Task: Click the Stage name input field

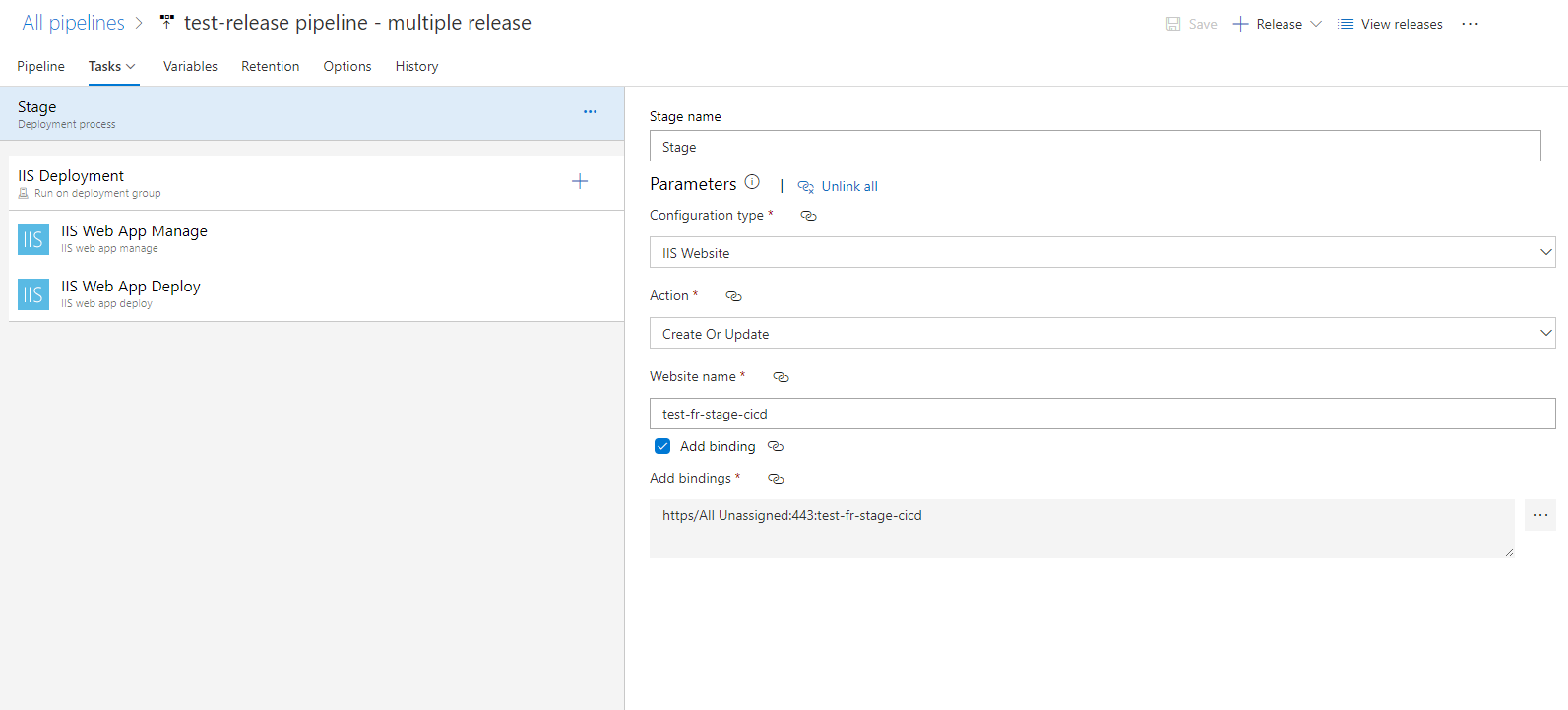Action: point(1096,146)
